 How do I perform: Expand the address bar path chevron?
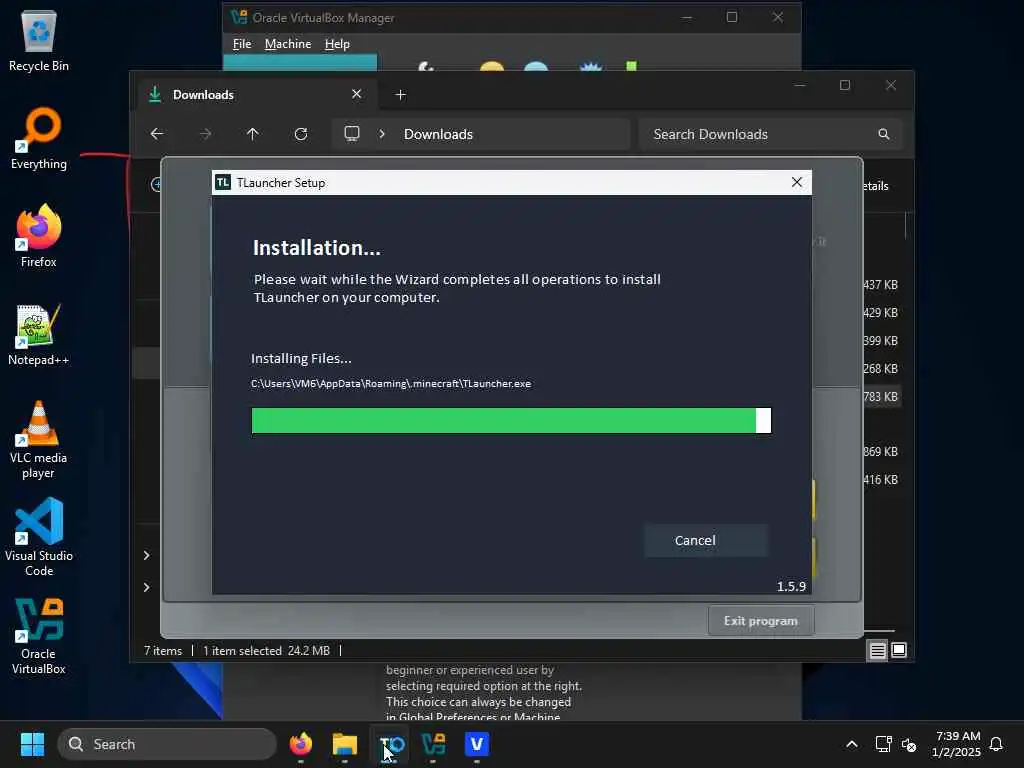click(382, 134)
